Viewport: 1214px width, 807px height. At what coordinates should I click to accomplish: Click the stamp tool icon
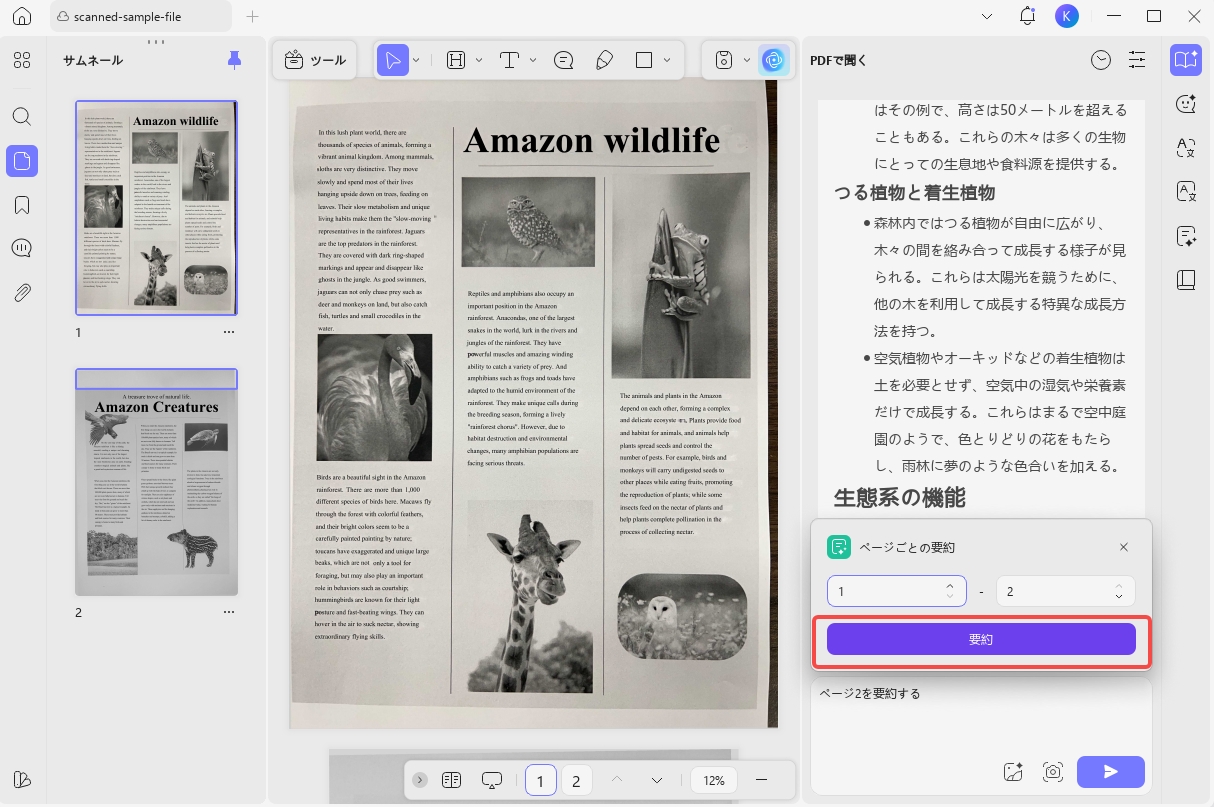pyautogui.click(x=724, y=60)
